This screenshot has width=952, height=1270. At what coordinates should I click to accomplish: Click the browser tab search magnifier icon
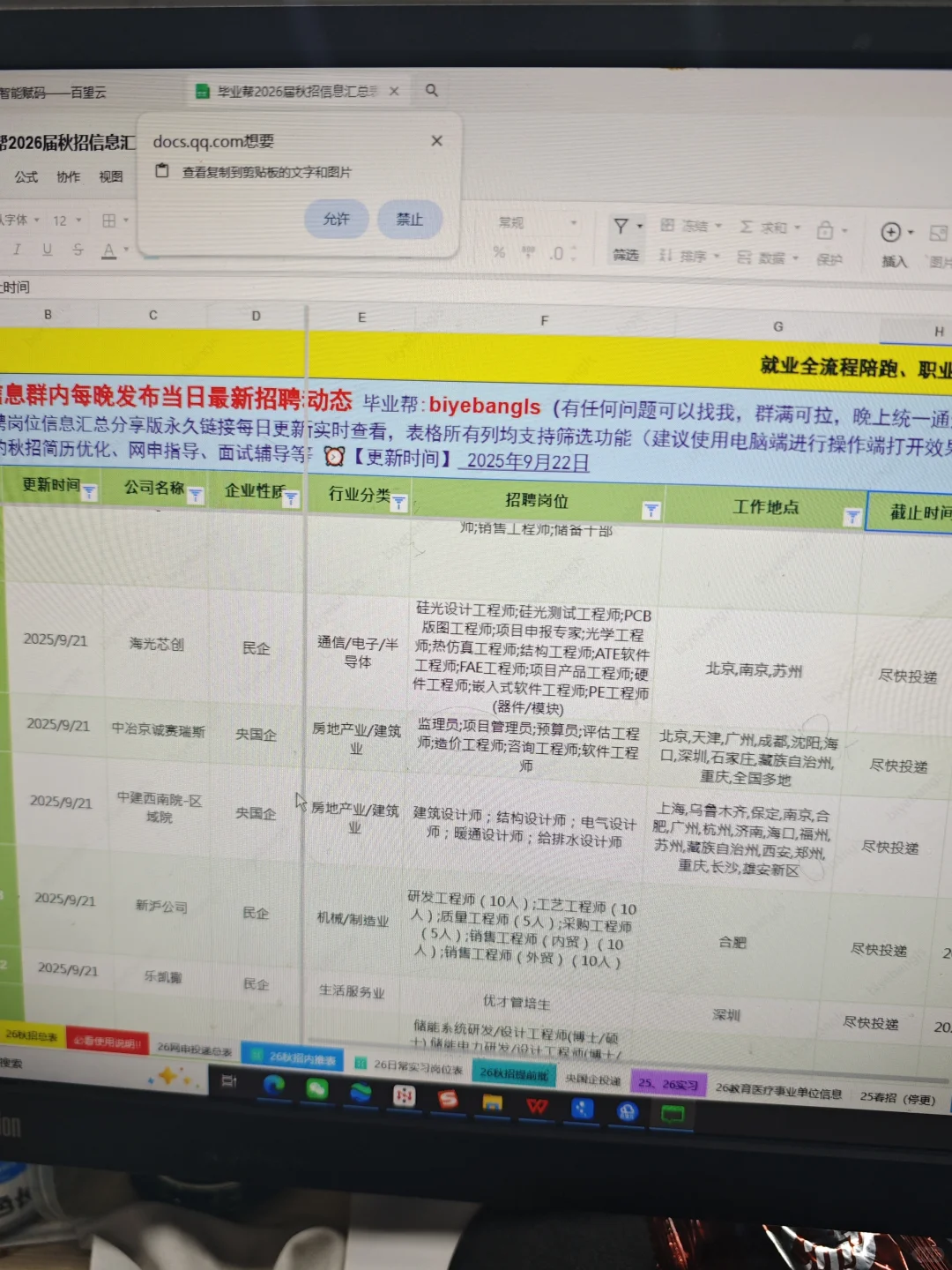pyautogui.click(x=432, y=90)
